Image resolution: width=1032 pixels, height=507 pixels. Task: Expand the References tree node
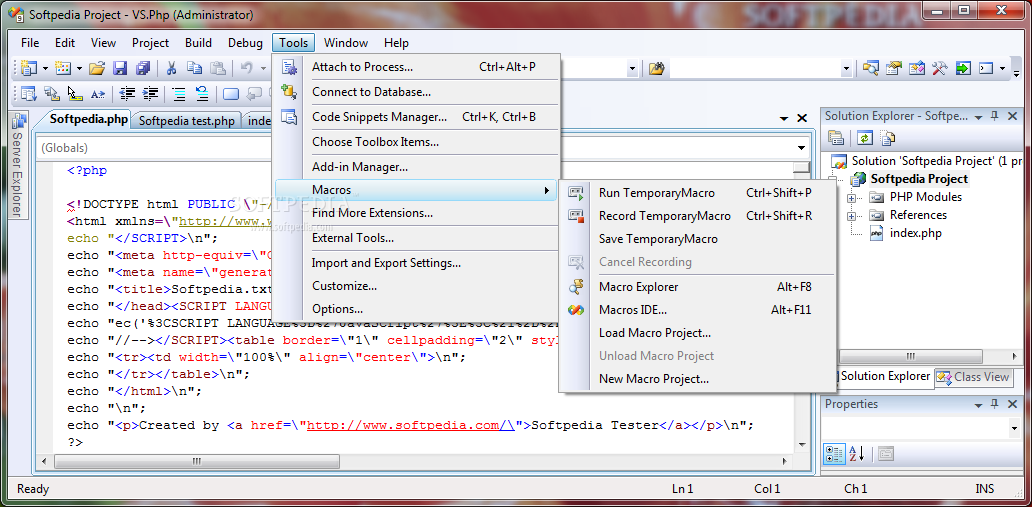pyautogui.click(x=852, y=215)
